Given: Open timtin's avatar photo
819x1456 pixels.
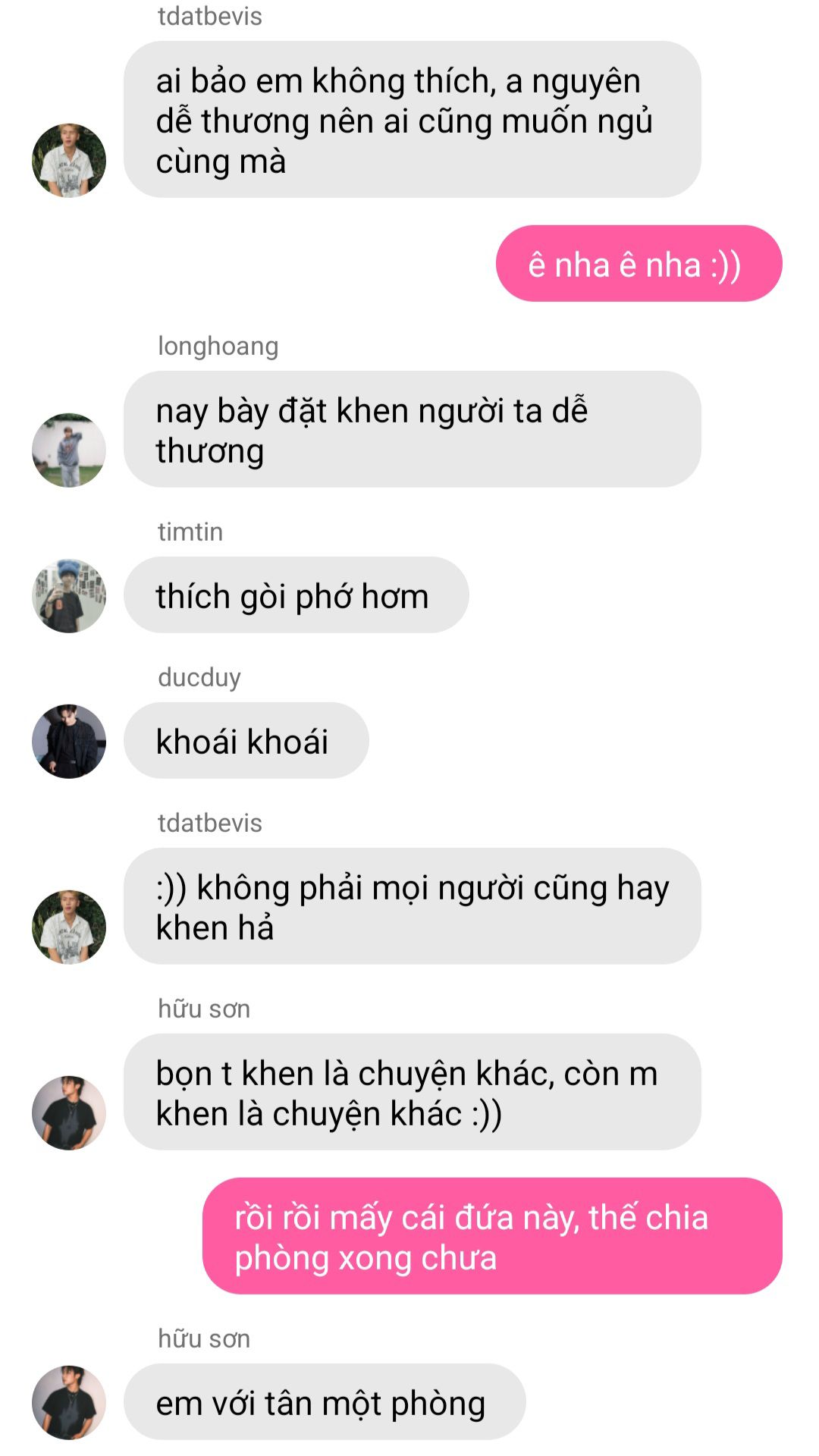Looking at the screenshot, I should click(69, 595).
